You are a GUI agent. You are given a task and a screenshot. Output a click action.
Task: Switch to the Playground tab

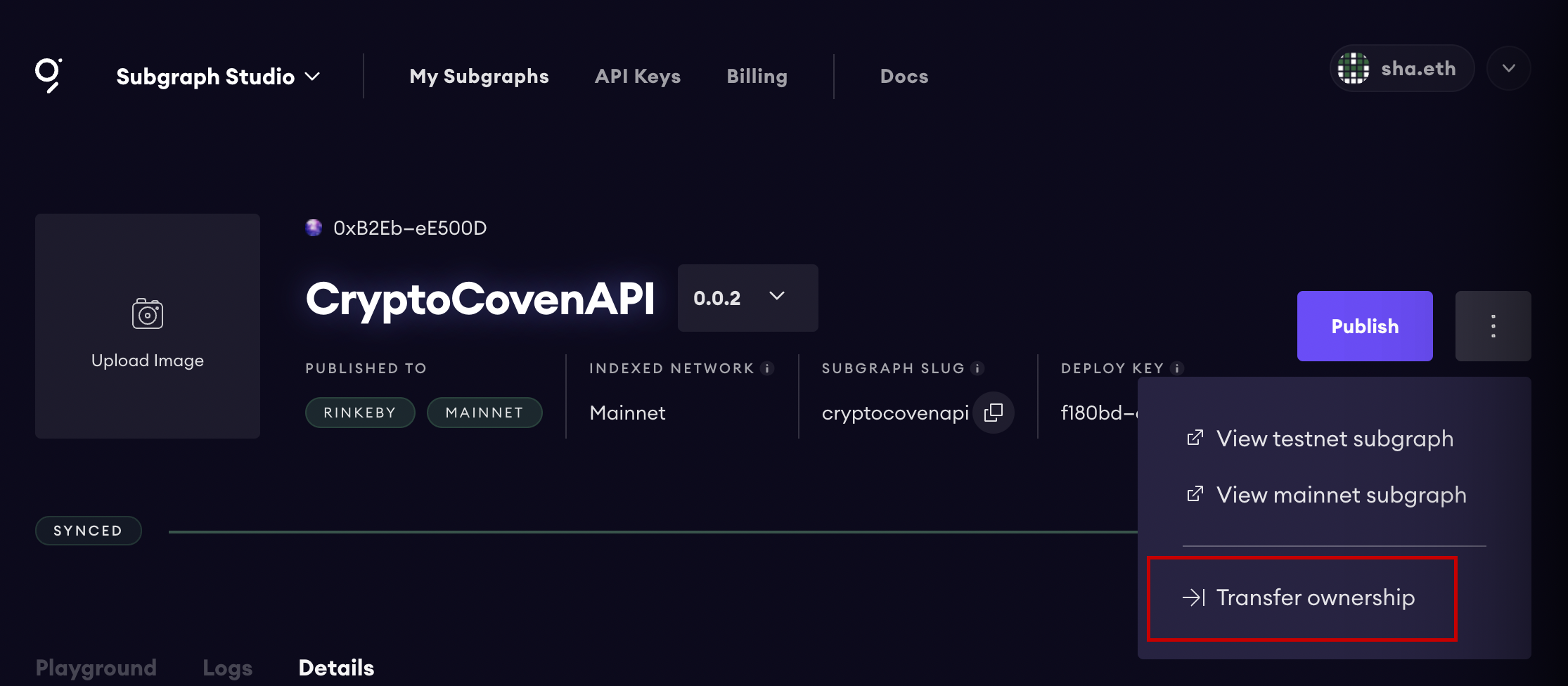pyautogui.click(x=96, y=667)
